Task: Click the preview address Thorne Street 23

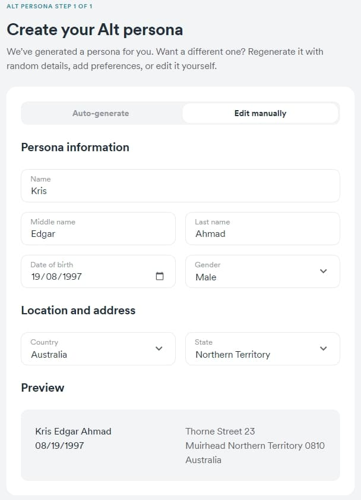Action: click(x=220, y=431)
